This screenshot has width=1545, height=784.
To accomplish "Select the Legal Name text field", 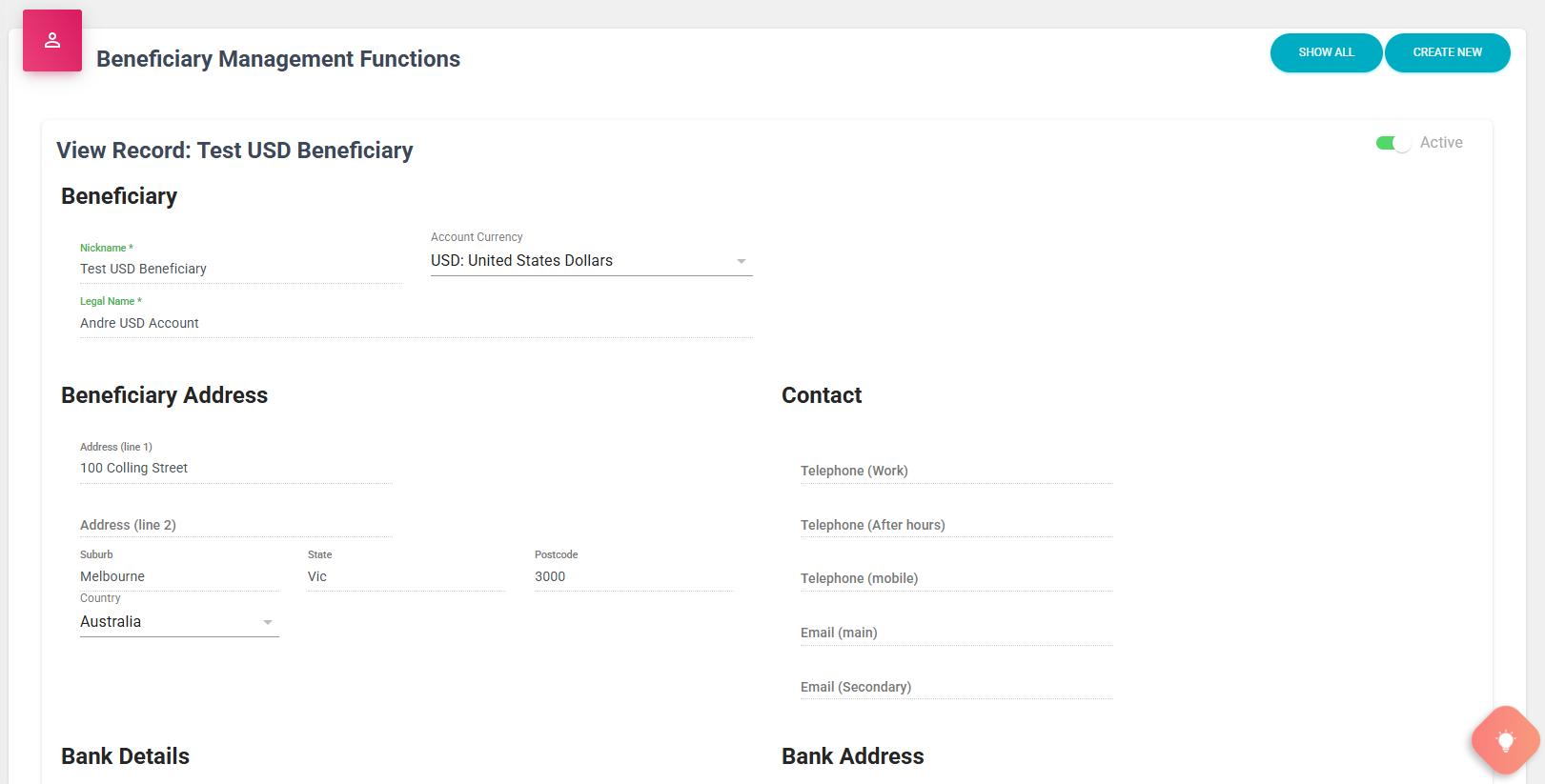I will [x=416, y=324].
